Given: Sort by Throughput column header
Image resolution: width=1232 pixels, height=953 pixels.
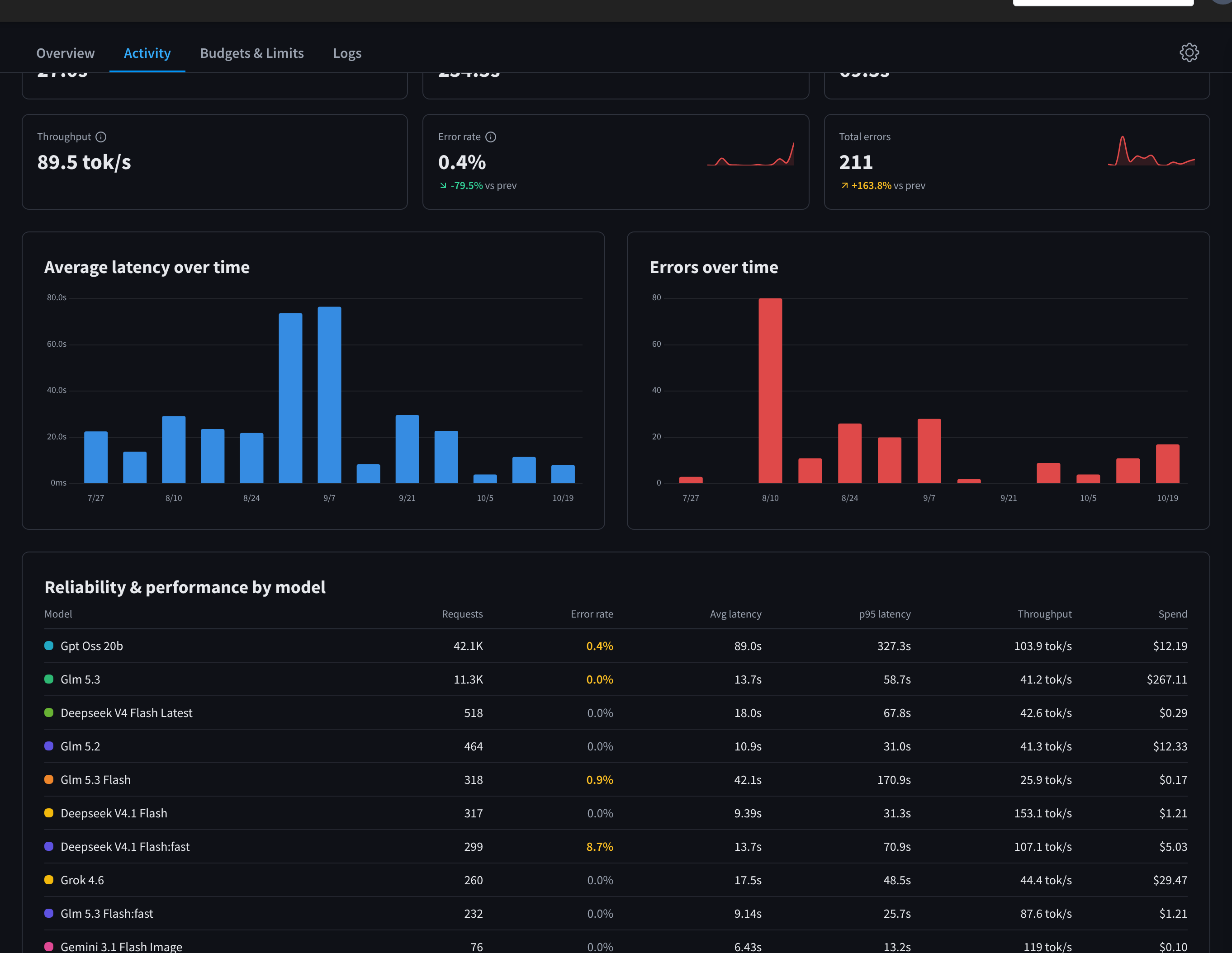Looking at the screenshot, I should click(1045, 614).
